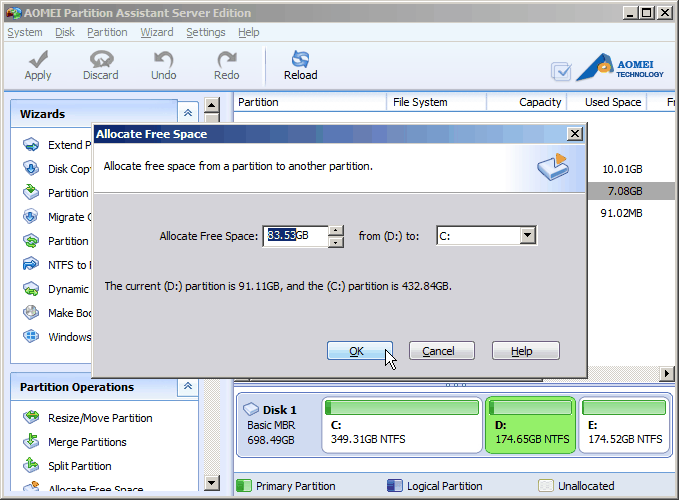Select the E: 174.52GB NTFS partition block
679x500 pixels.
pos(624,425)
